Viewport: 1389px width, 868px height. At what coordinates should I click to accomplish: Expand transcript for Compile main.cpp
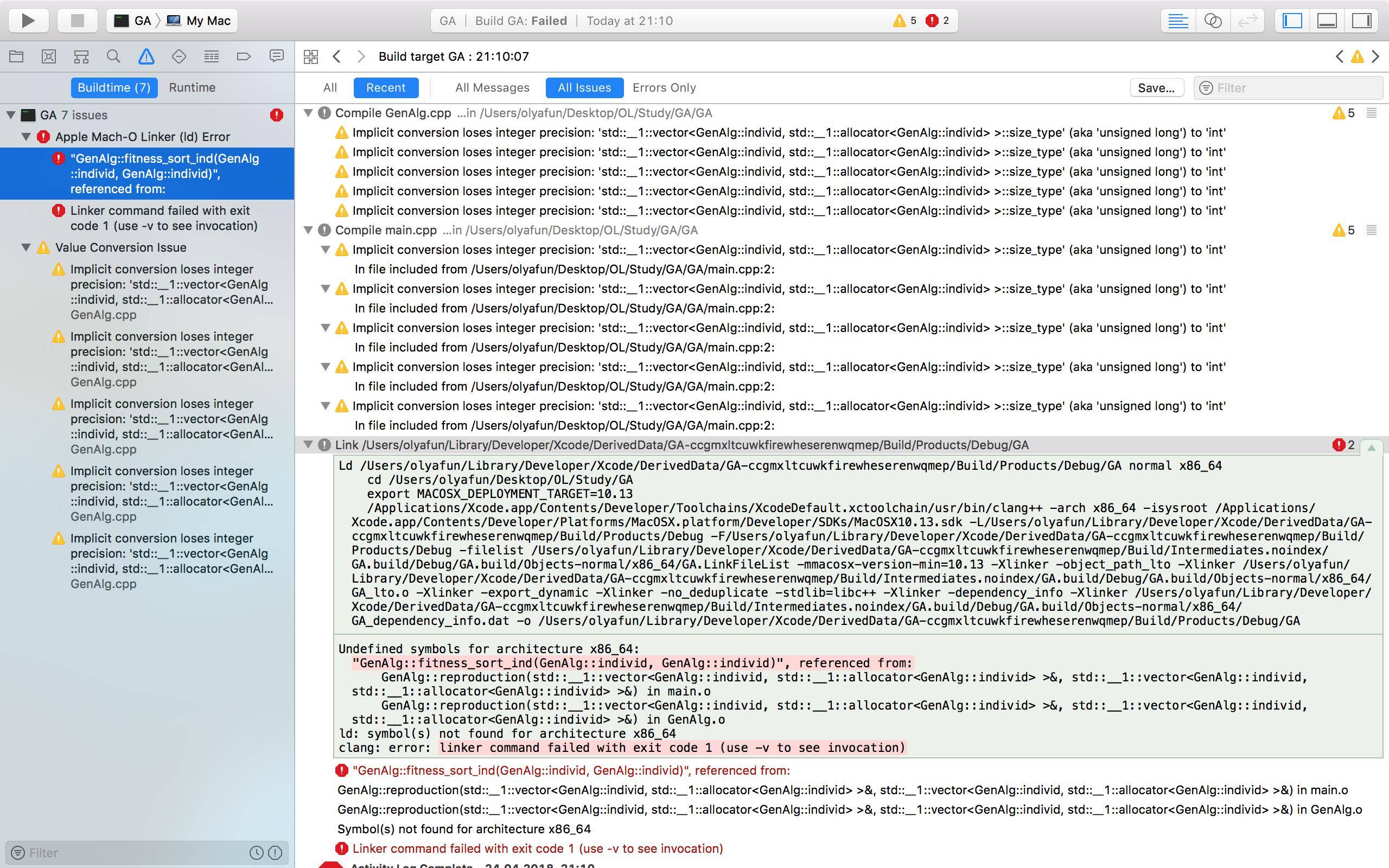[x=1371, y=230]
